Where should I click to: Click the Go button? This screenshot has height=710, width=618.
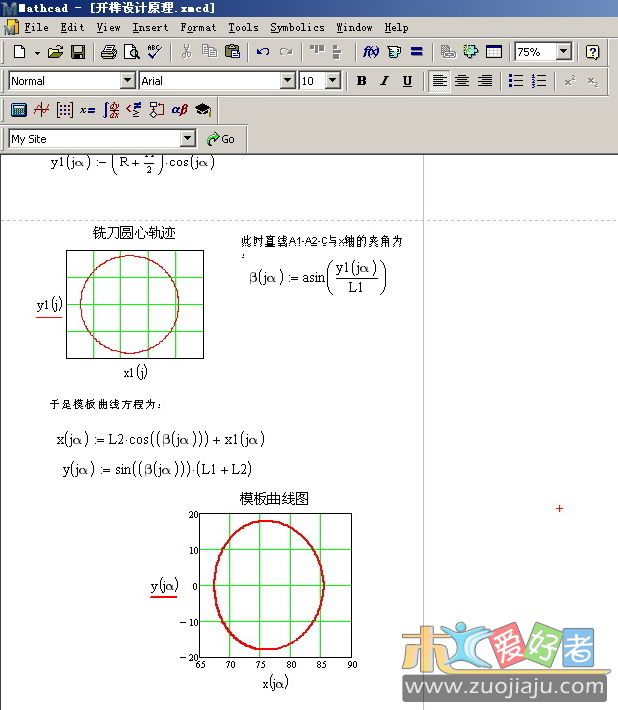pos(220,139)
